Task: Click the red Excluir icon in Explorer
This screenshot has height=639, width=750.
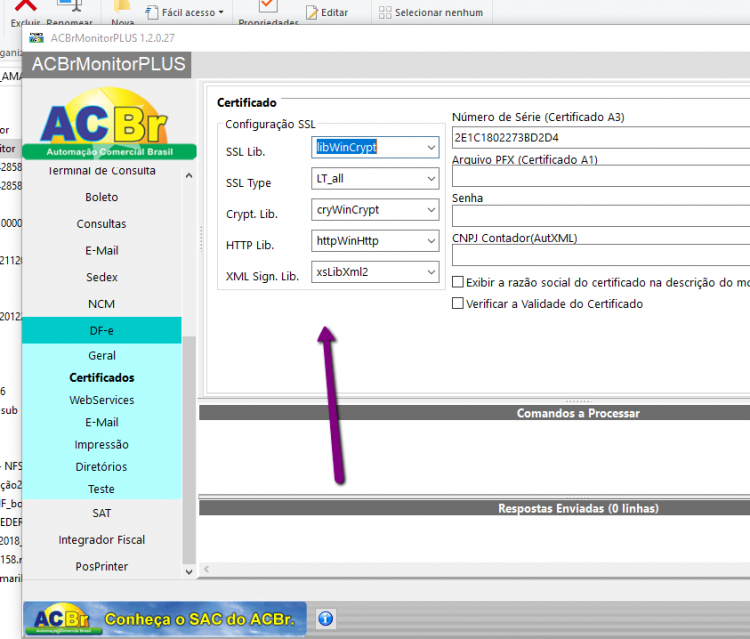Action: [25, 6]
